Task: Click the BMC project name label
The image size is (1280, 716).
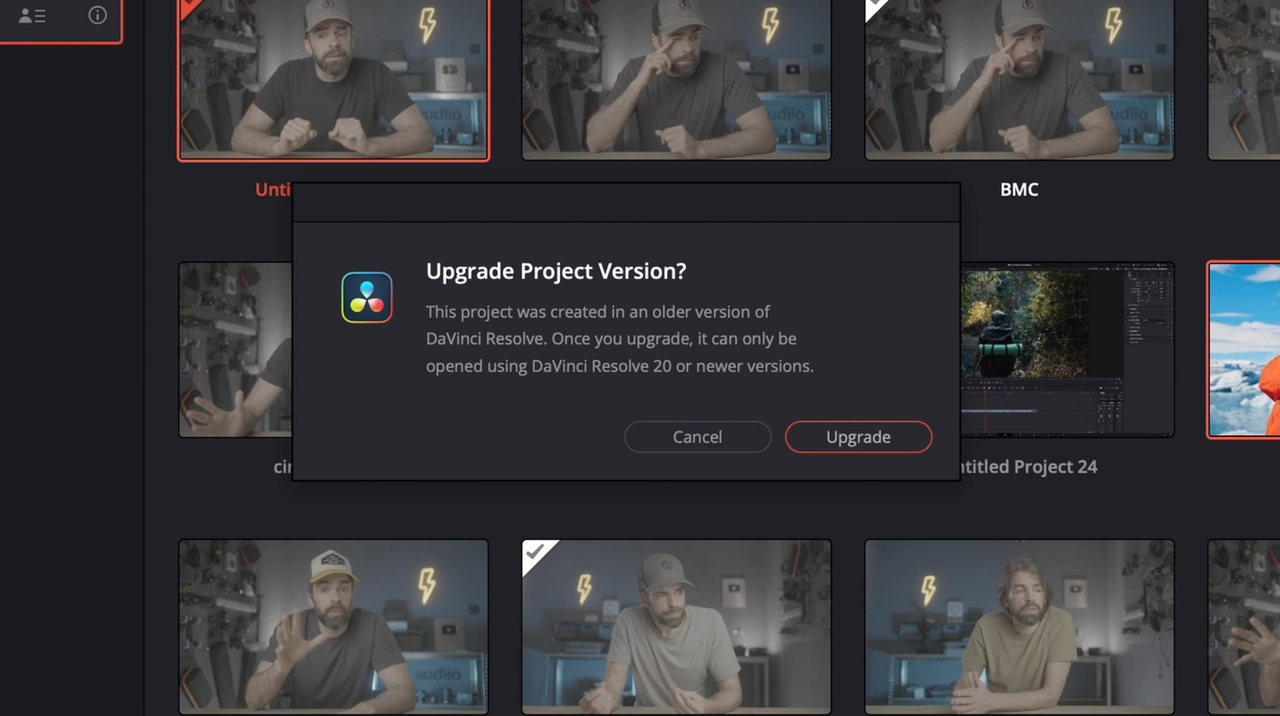Action: pyautogui.click(x=1019, y=189)
